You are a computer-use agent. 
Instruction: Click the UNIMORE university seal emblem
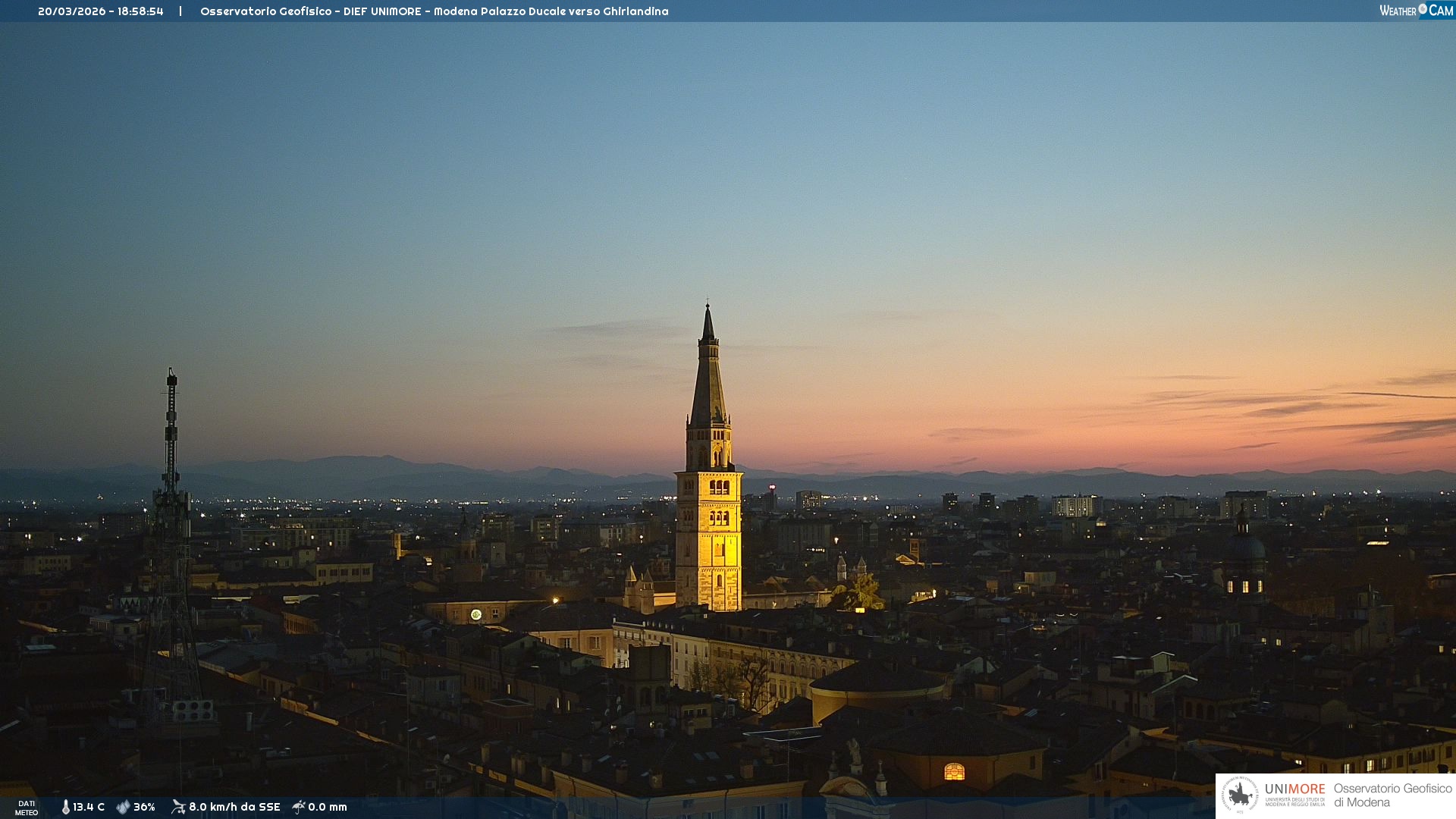1241,795
